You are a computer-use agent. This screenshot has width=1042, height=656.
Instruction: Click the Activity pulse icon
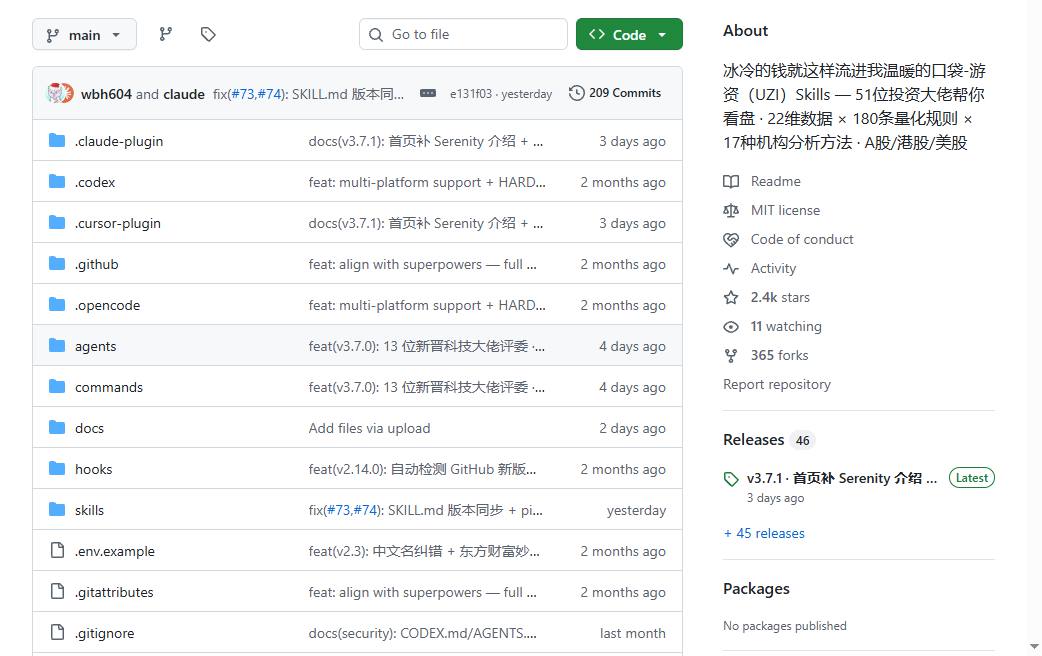click(x=731, y=269)
